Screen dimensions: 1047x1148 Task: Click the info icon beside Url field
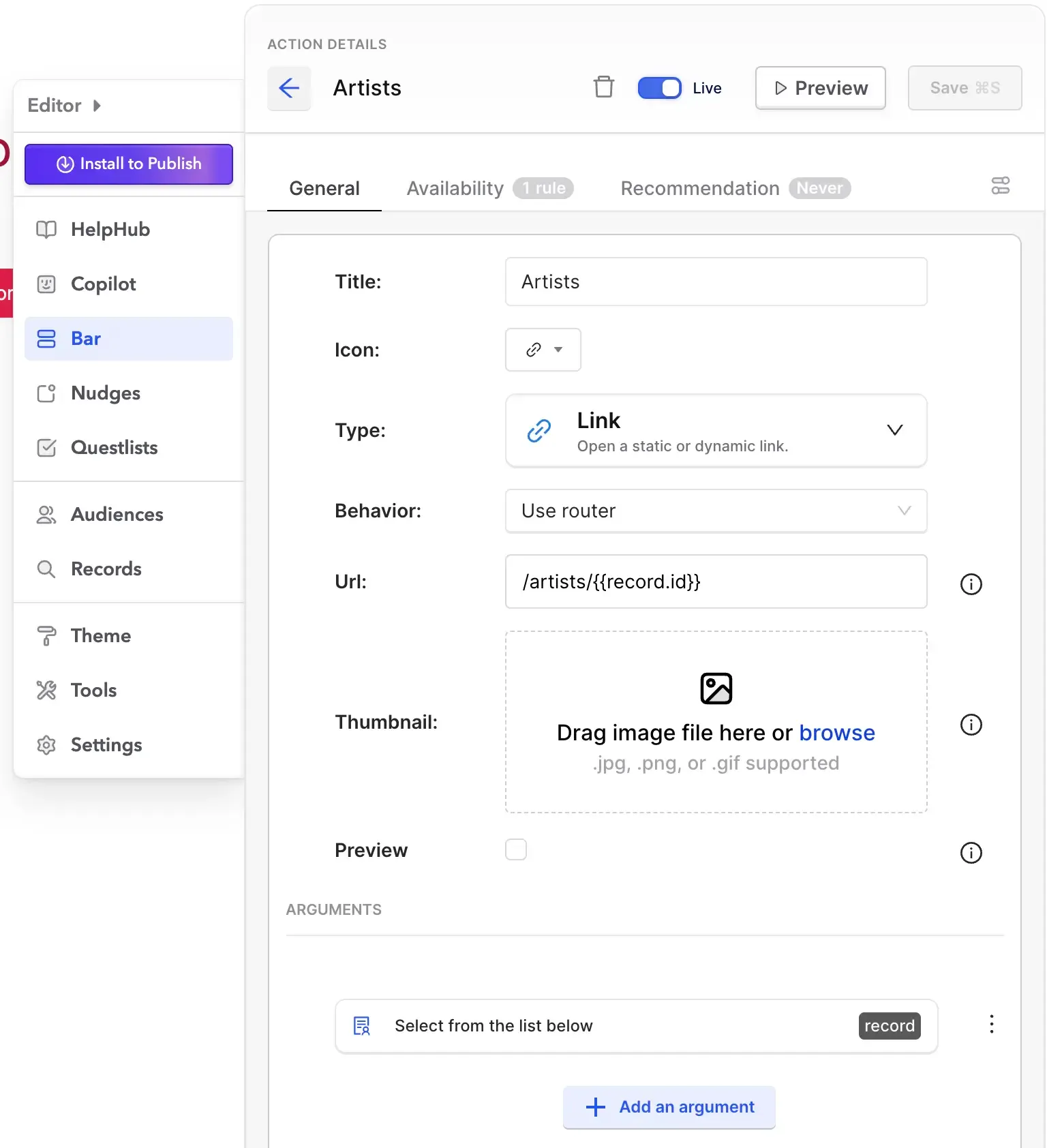click(971, 584)
